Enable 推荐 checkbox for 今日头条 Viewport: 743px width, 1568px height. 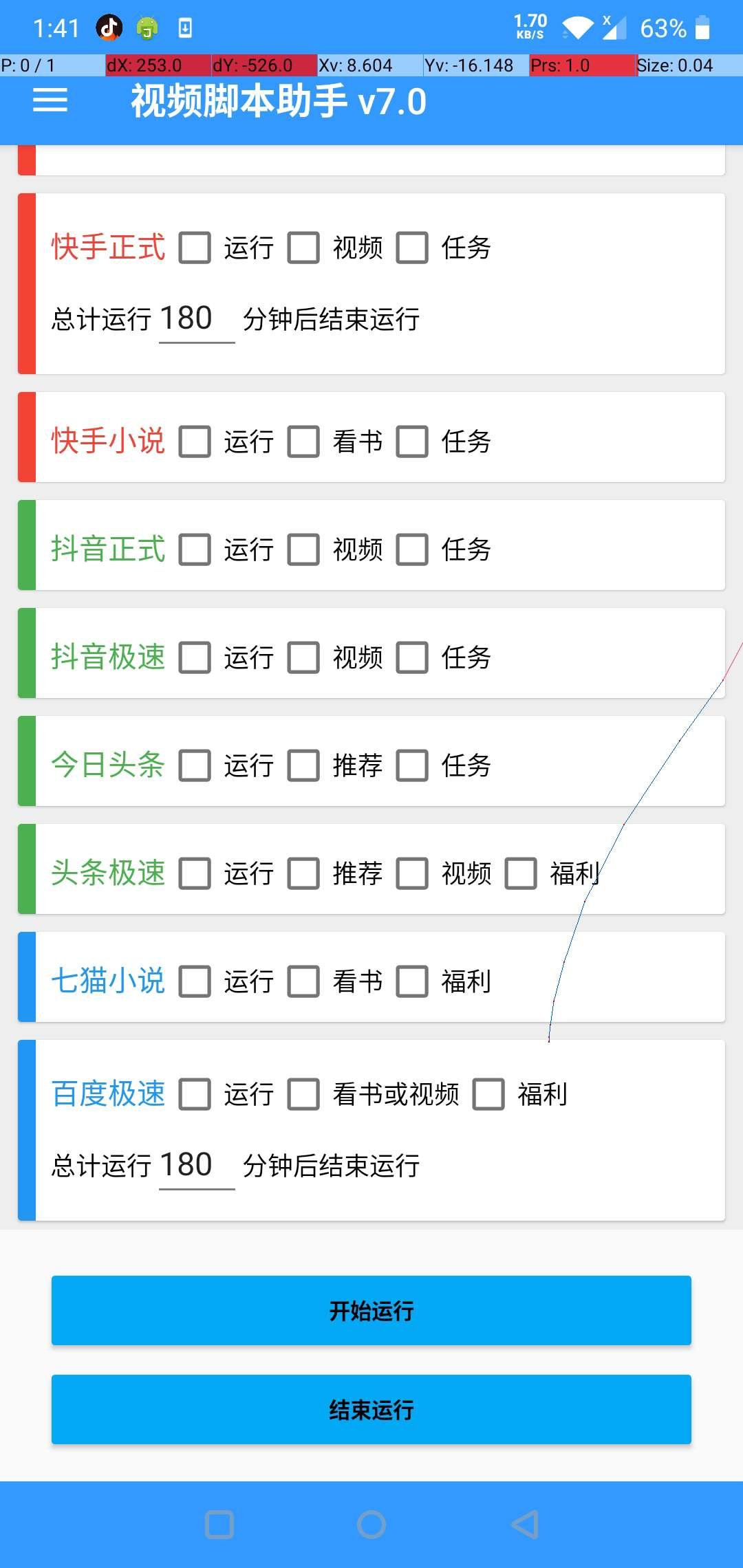coord(303,765)
